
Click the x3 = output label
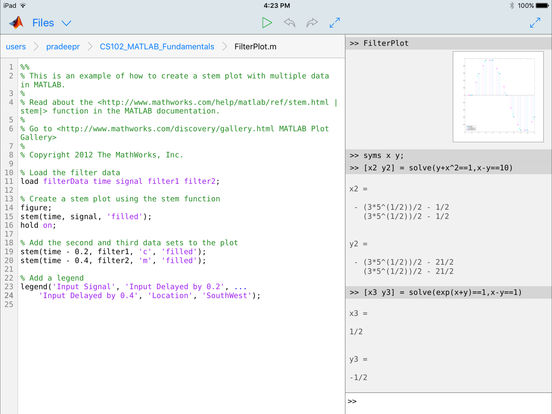(x=358, y=313)
